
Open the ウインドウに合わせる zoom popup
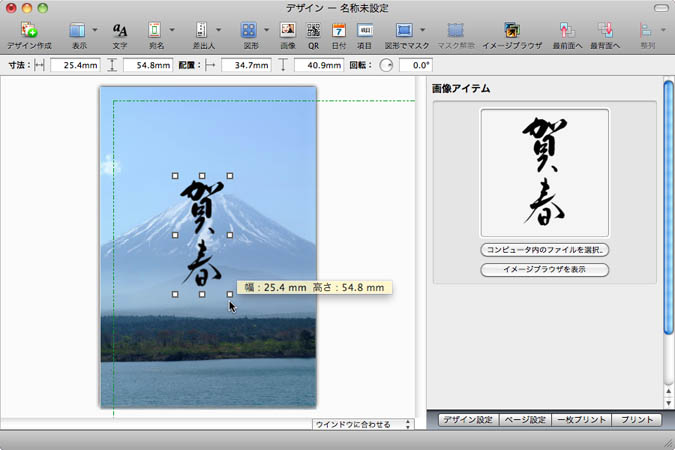[362, 424]
